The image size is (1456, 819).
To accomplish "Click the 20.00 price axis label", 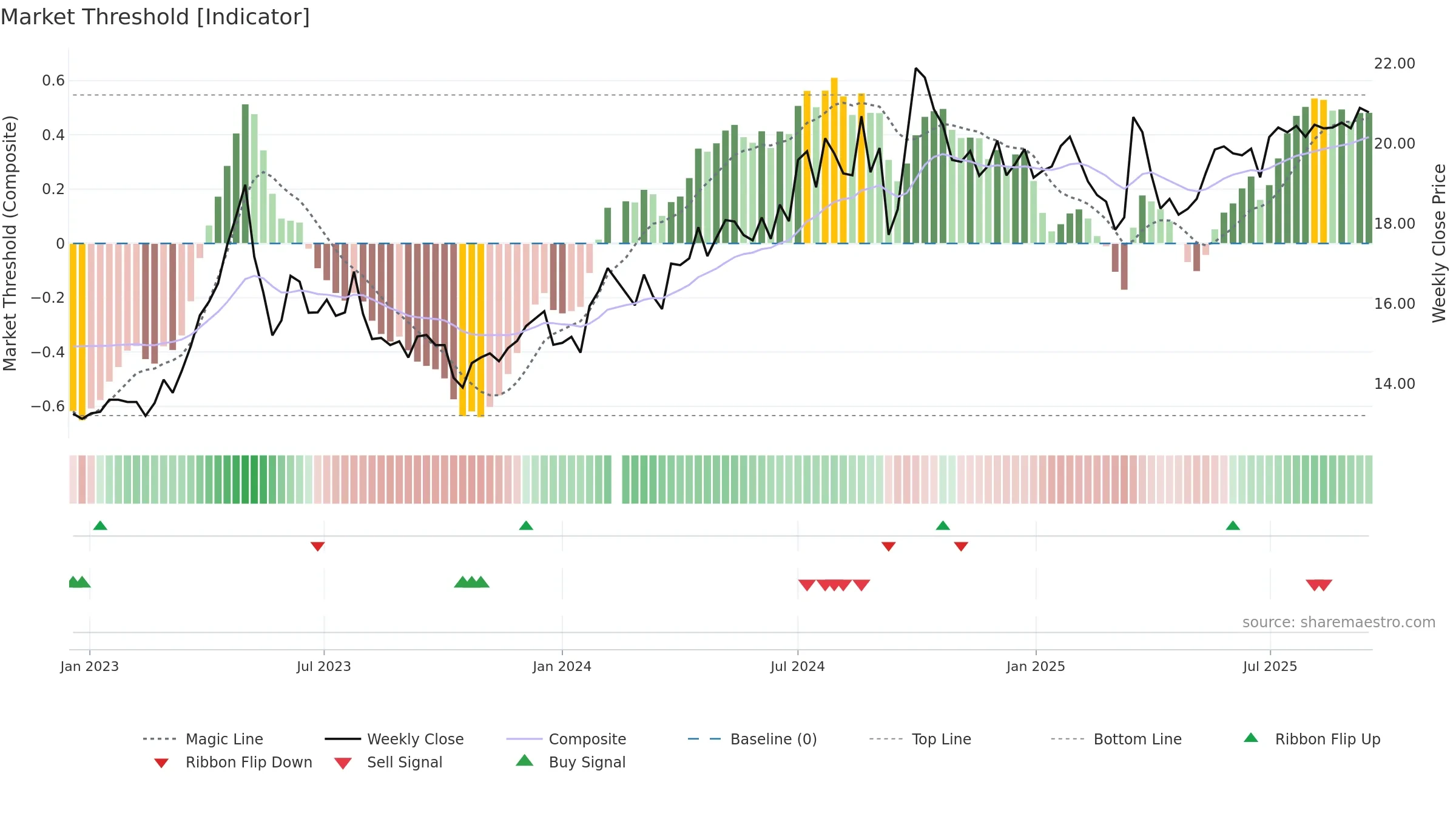I will 1395,144.
